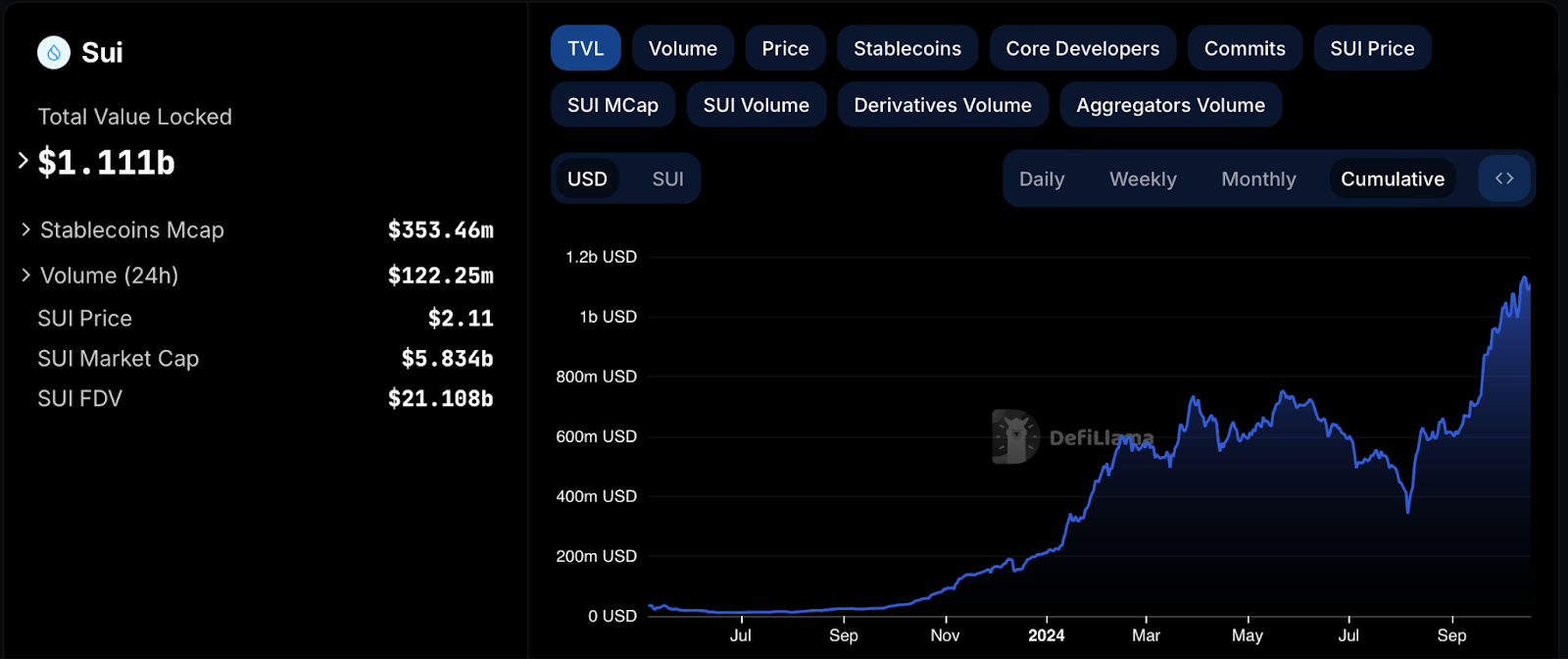This screenshot has height=659, width=1568.
Task: Click the SUI FDV label
Action: [x=79, y=398]
